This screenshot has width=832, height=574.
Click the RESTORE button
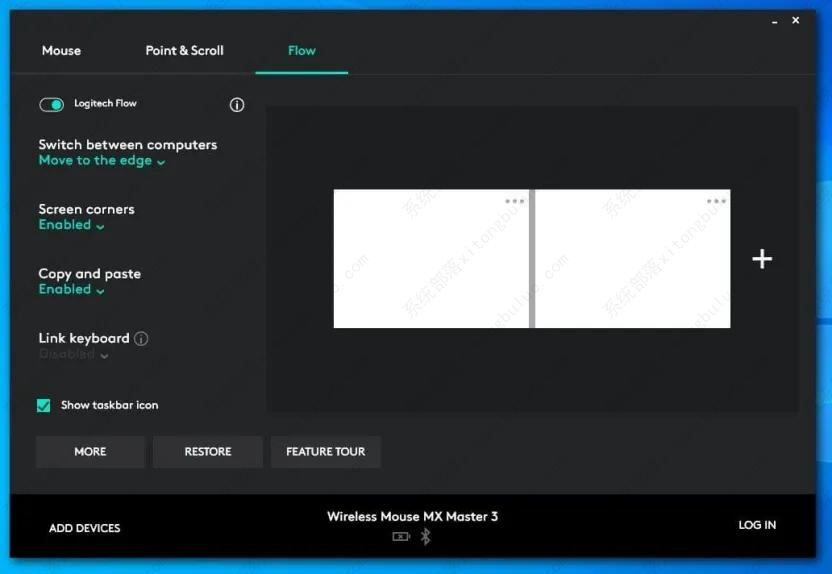tap(207, 451)
